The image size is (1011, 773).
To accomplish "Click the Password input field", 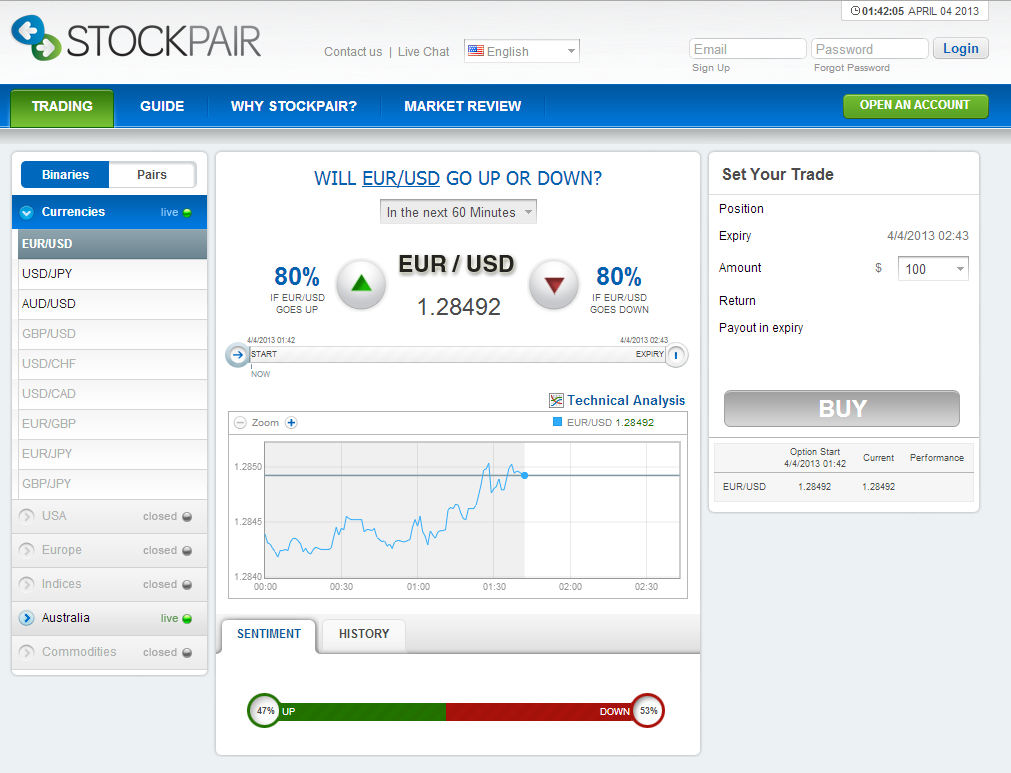I will click(870, 49).
